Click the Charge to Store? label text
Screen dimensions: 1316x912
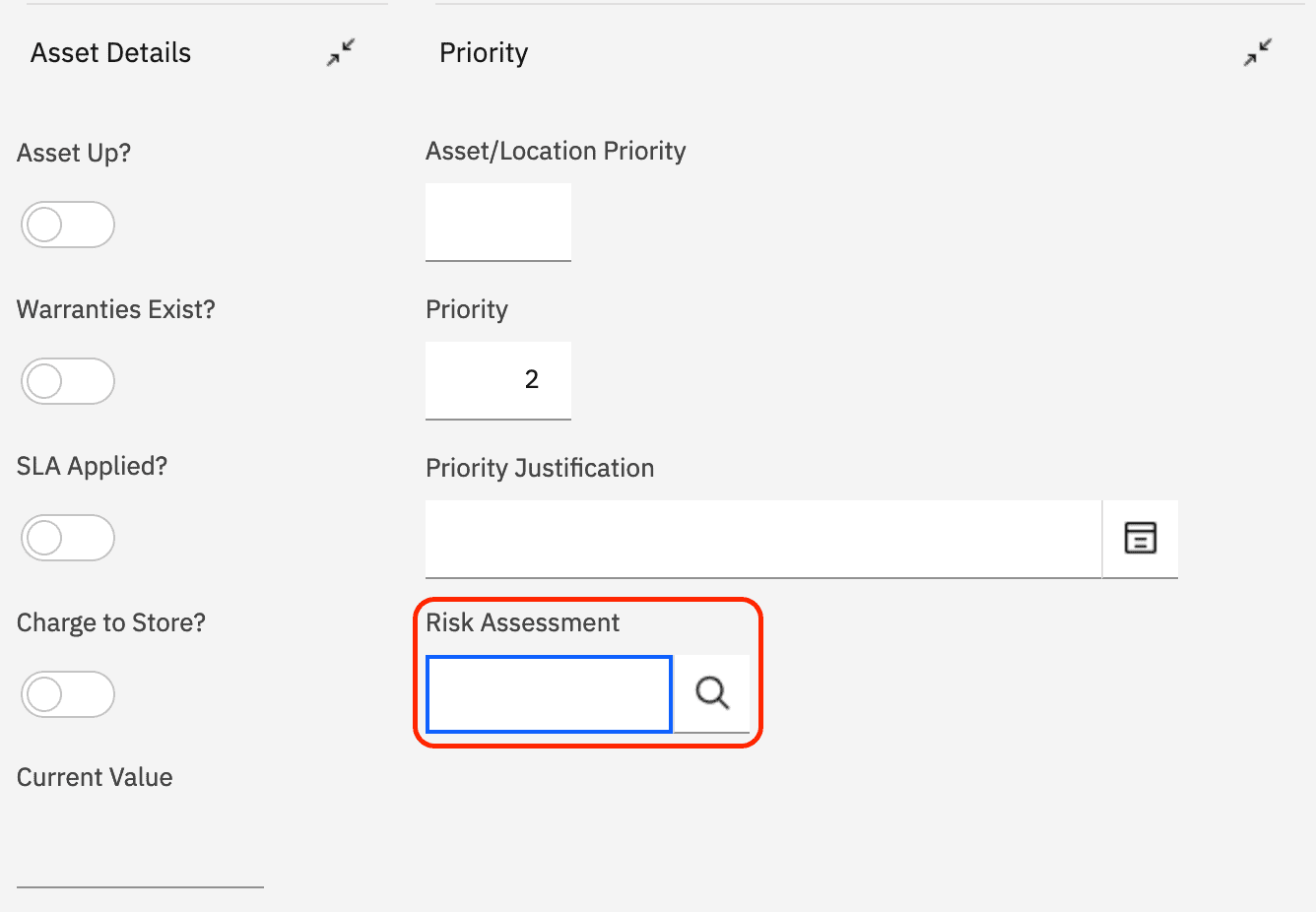click(111, 622)
